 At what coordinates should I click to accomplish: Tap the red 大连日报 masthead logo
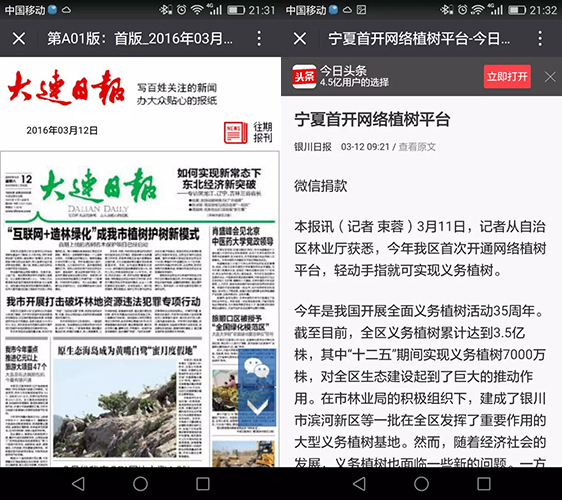[x=66, y=87]
